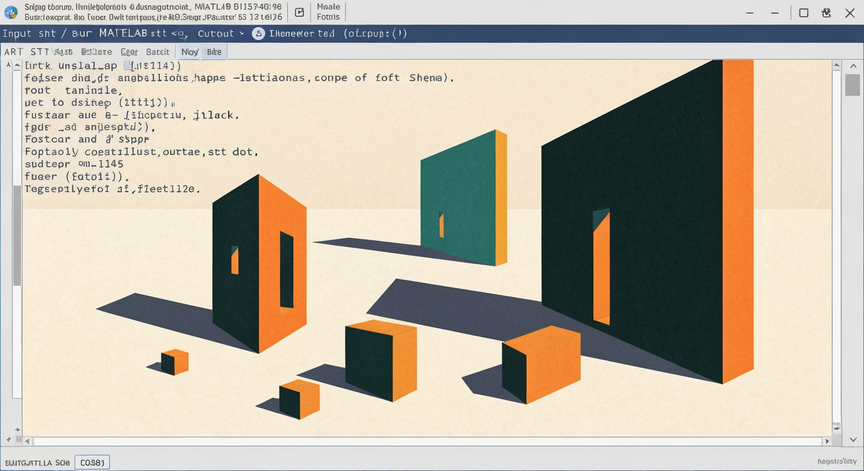Click 'Input sht' in the blue bar
The image size is (864, 471).
point(29,34)
